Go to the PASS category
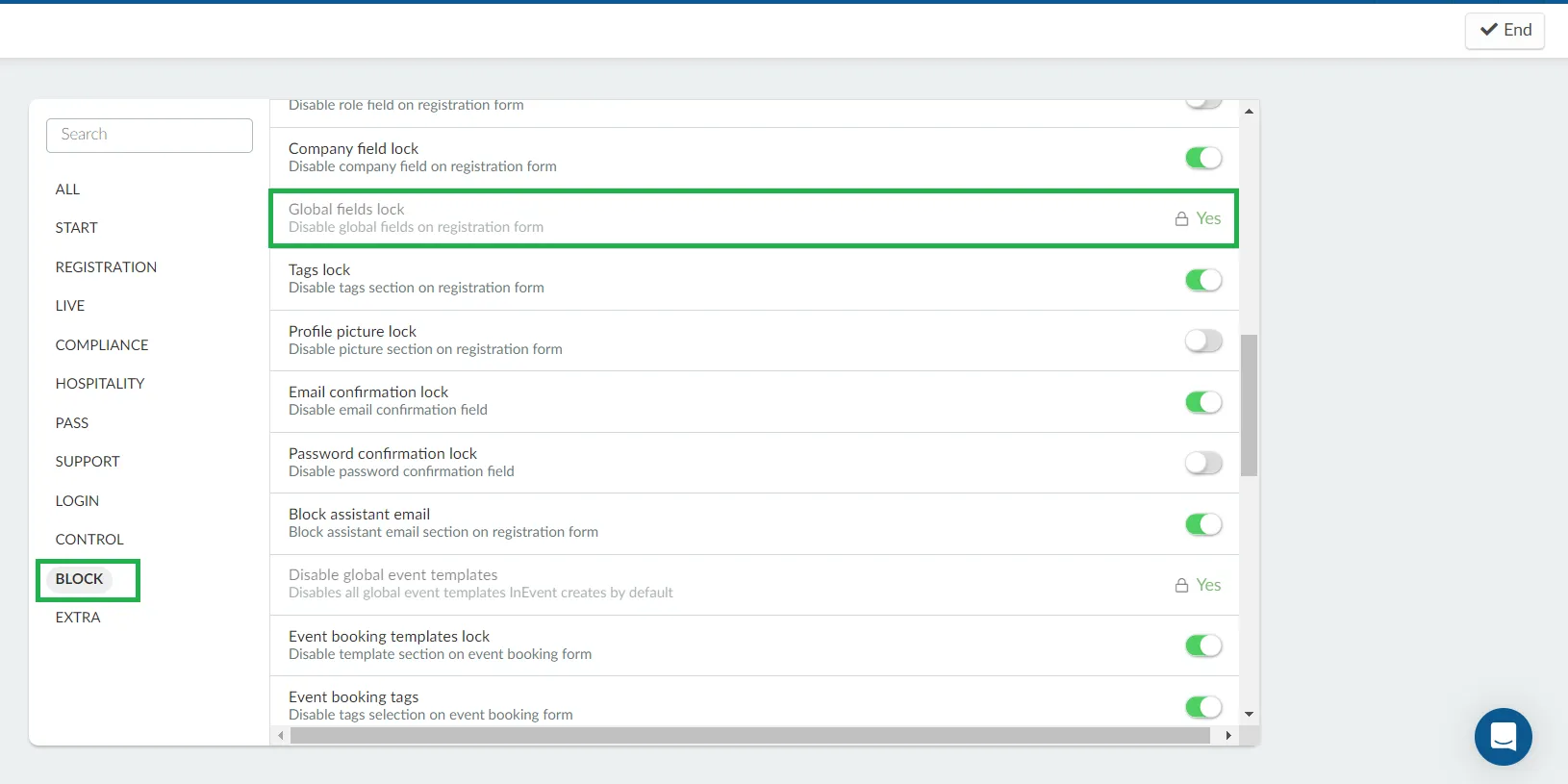 72,423
